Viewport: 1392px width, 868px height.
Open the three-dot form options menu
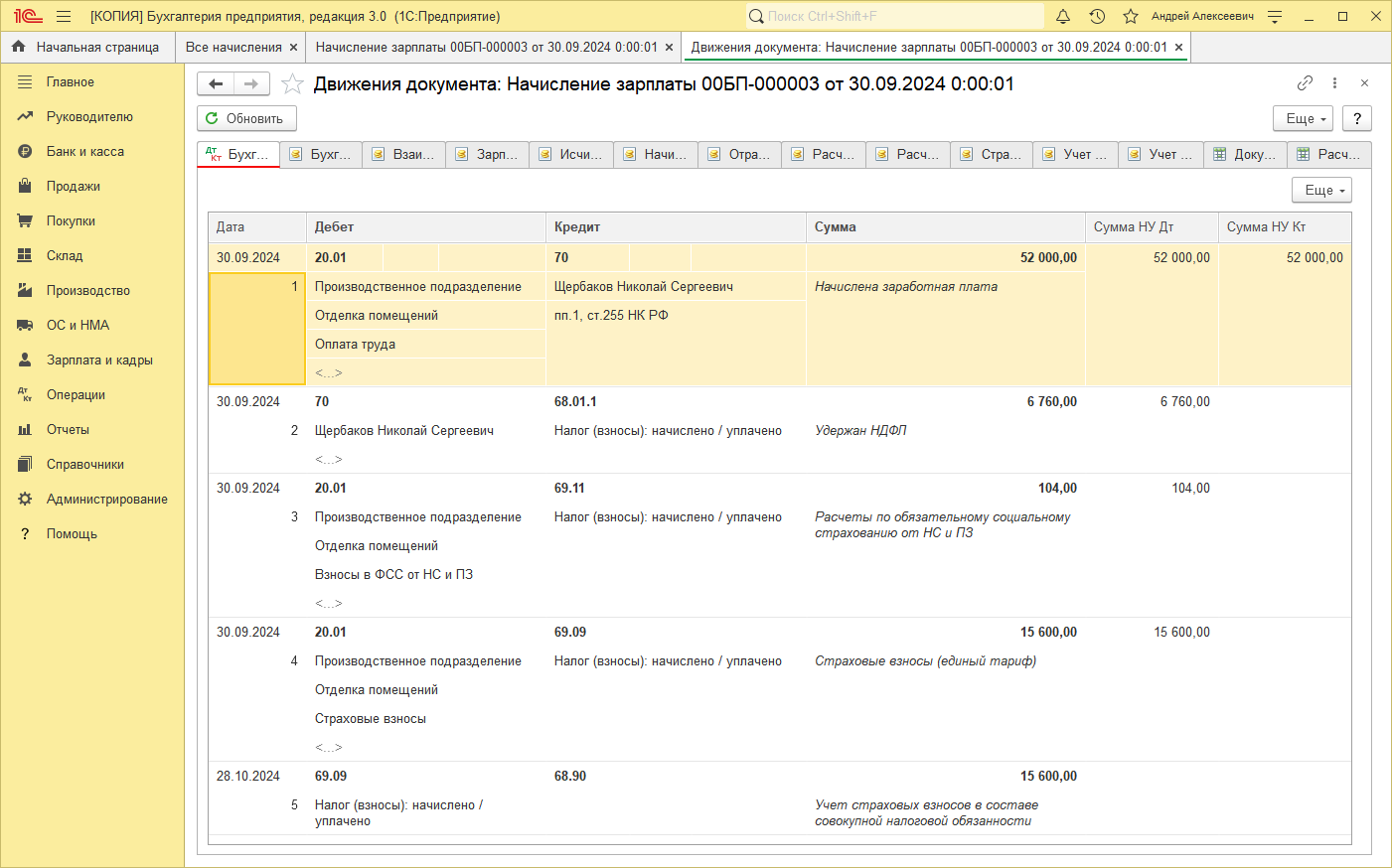[x=1334, y=83]
